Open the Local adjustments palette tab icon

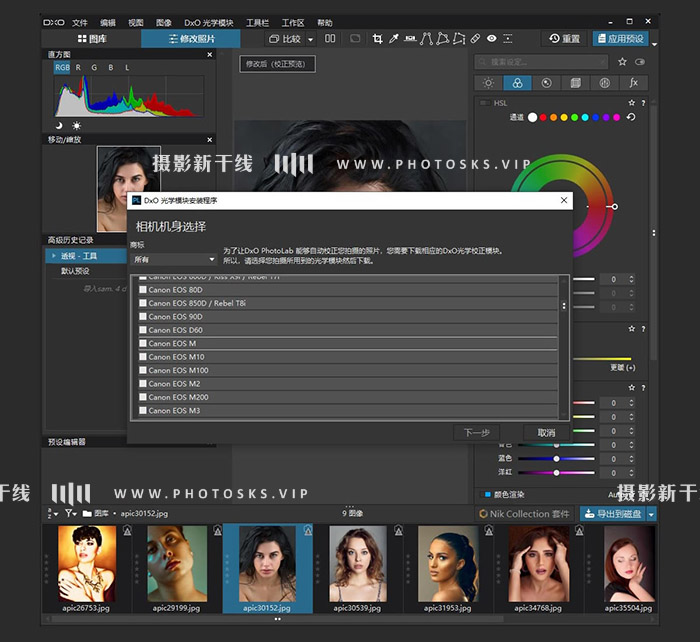[x=604, y=83]
